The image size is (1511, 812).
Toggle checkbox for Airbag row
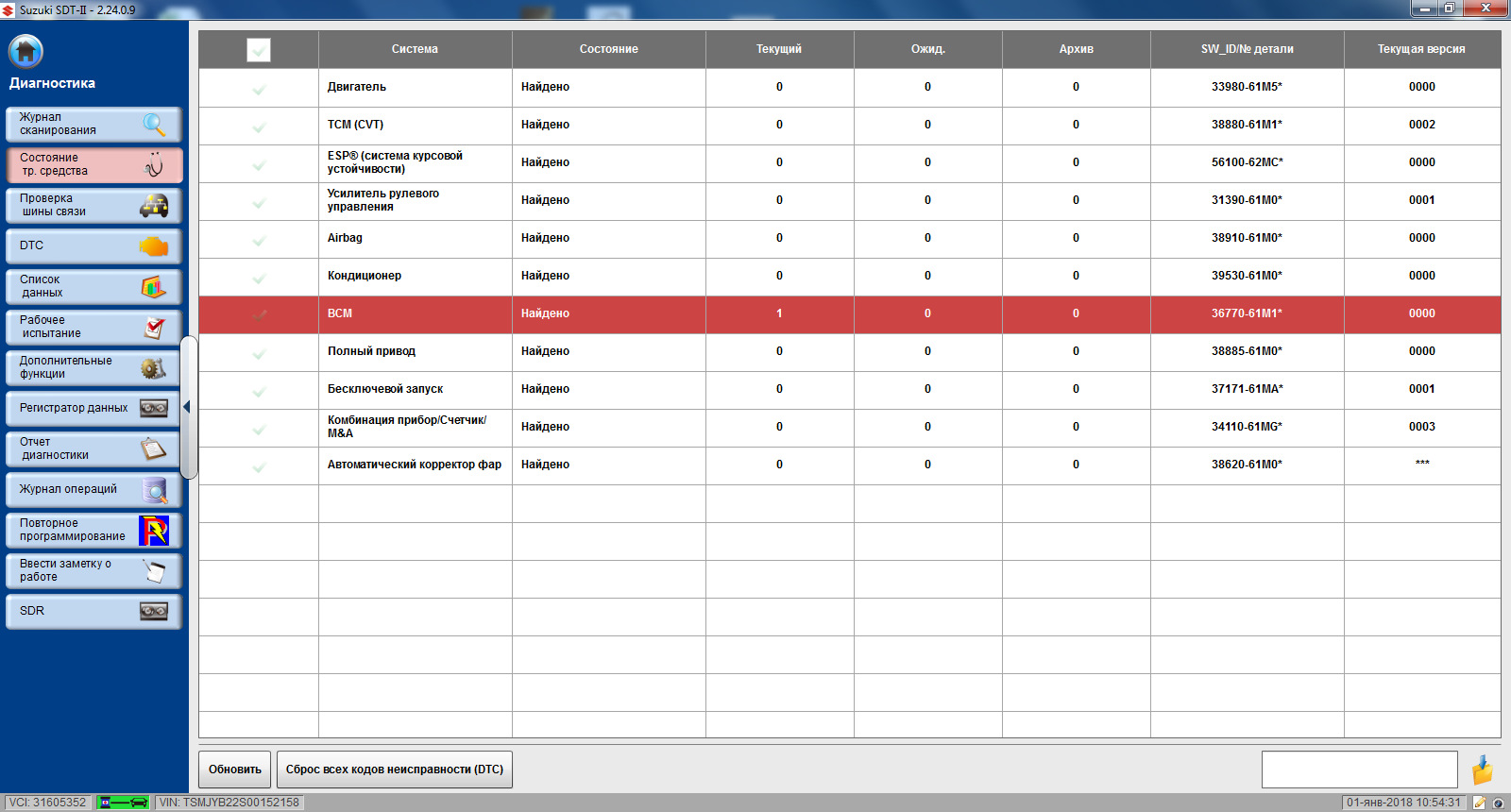tap(259, 239)
